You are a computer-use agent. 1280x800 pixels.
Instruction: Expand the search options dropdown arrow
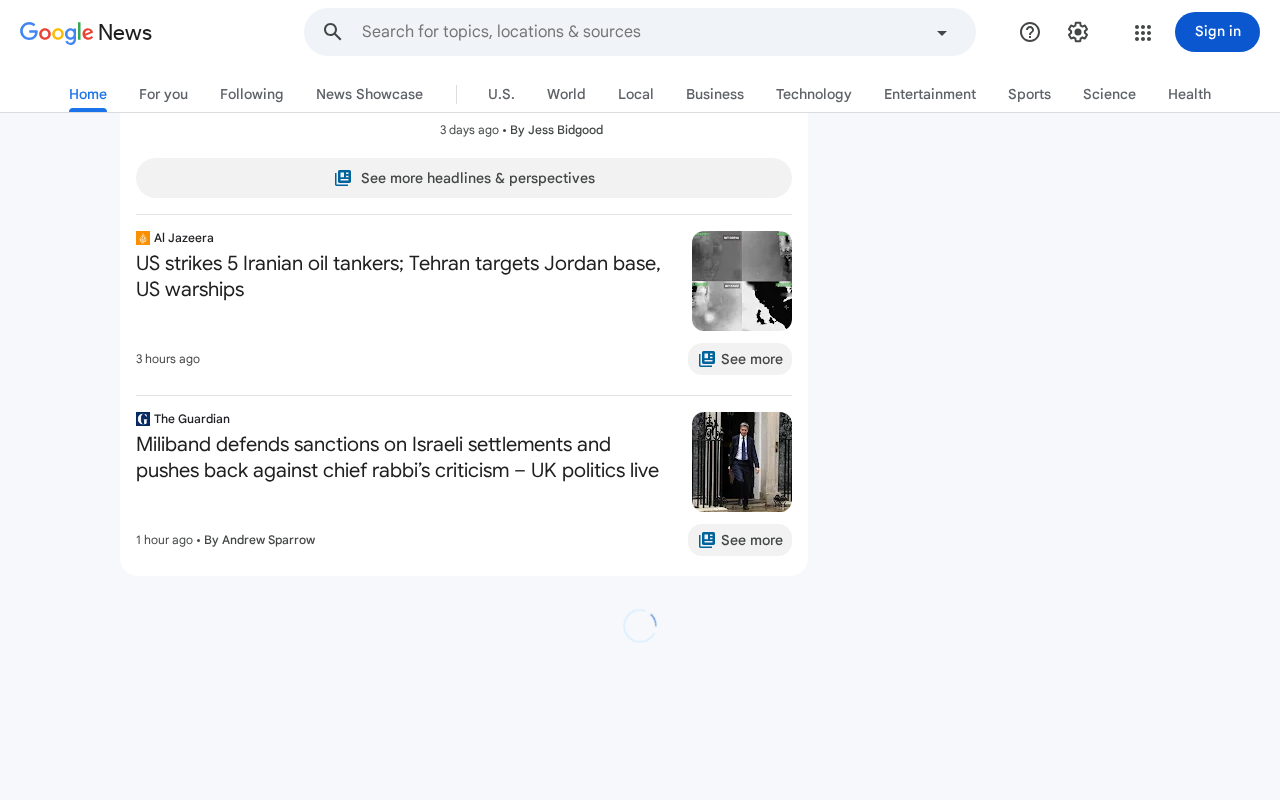point(941,33)
